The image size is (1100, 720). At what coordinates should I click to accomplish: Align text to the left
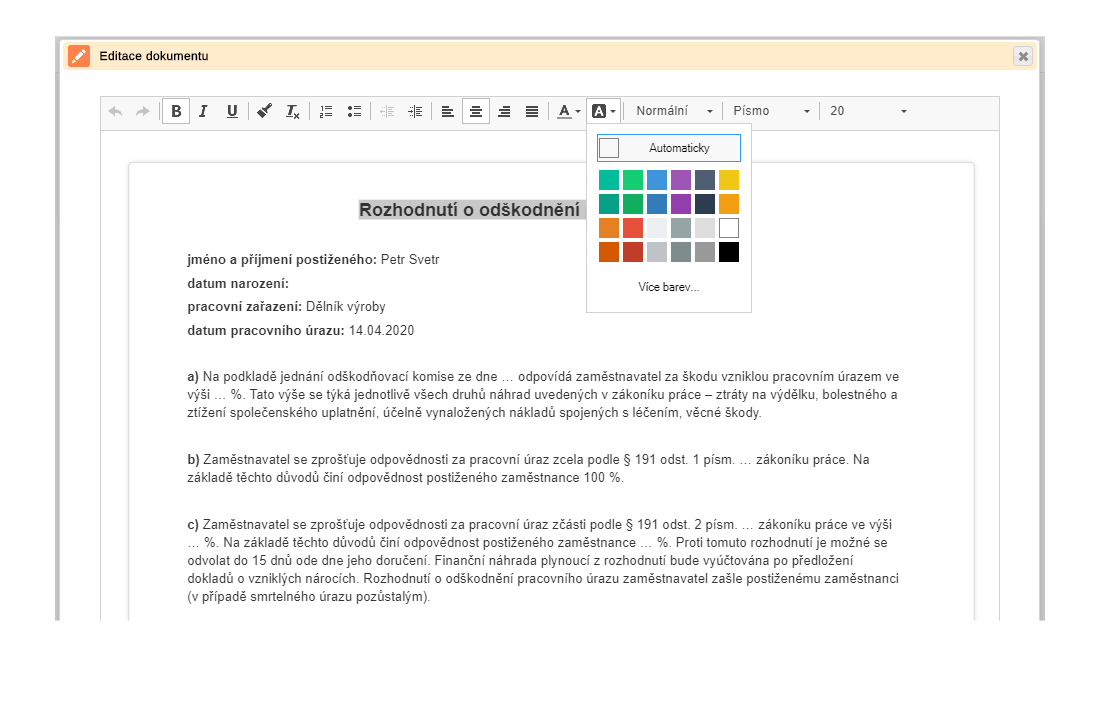tap(447, 111)
